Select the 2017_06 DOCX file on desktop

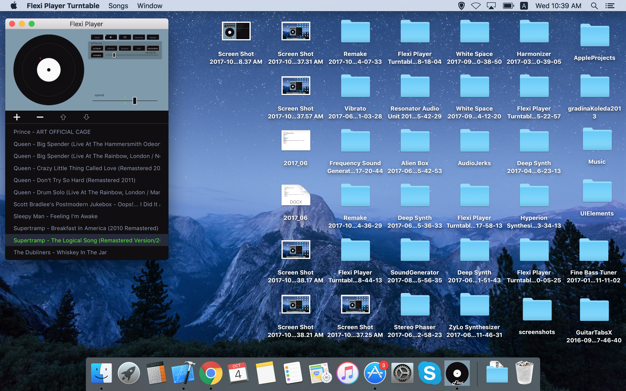pos(295,195)
